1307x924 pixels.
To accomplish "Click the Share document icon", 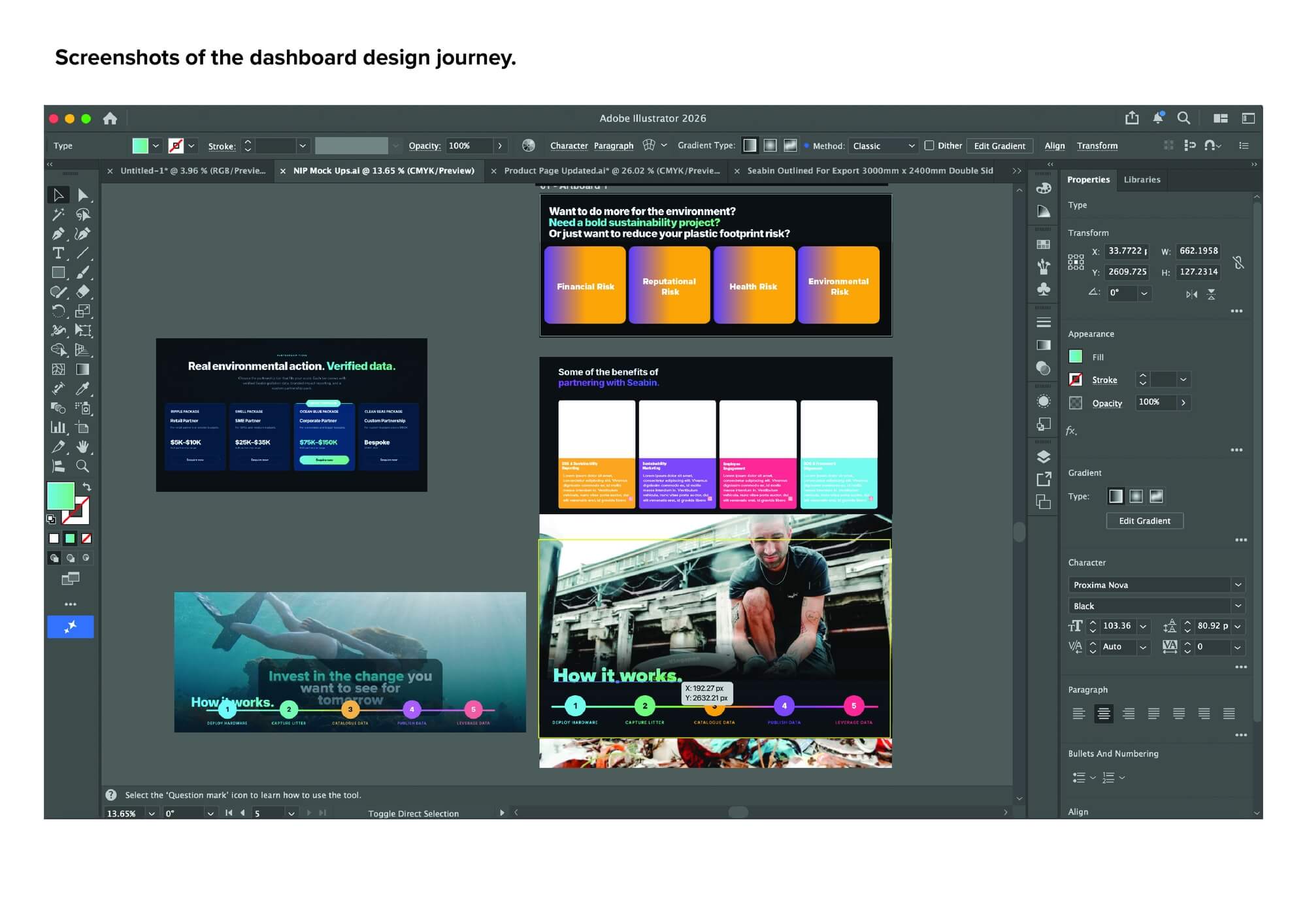I will pyautogui.click(x=1132, y=118).
